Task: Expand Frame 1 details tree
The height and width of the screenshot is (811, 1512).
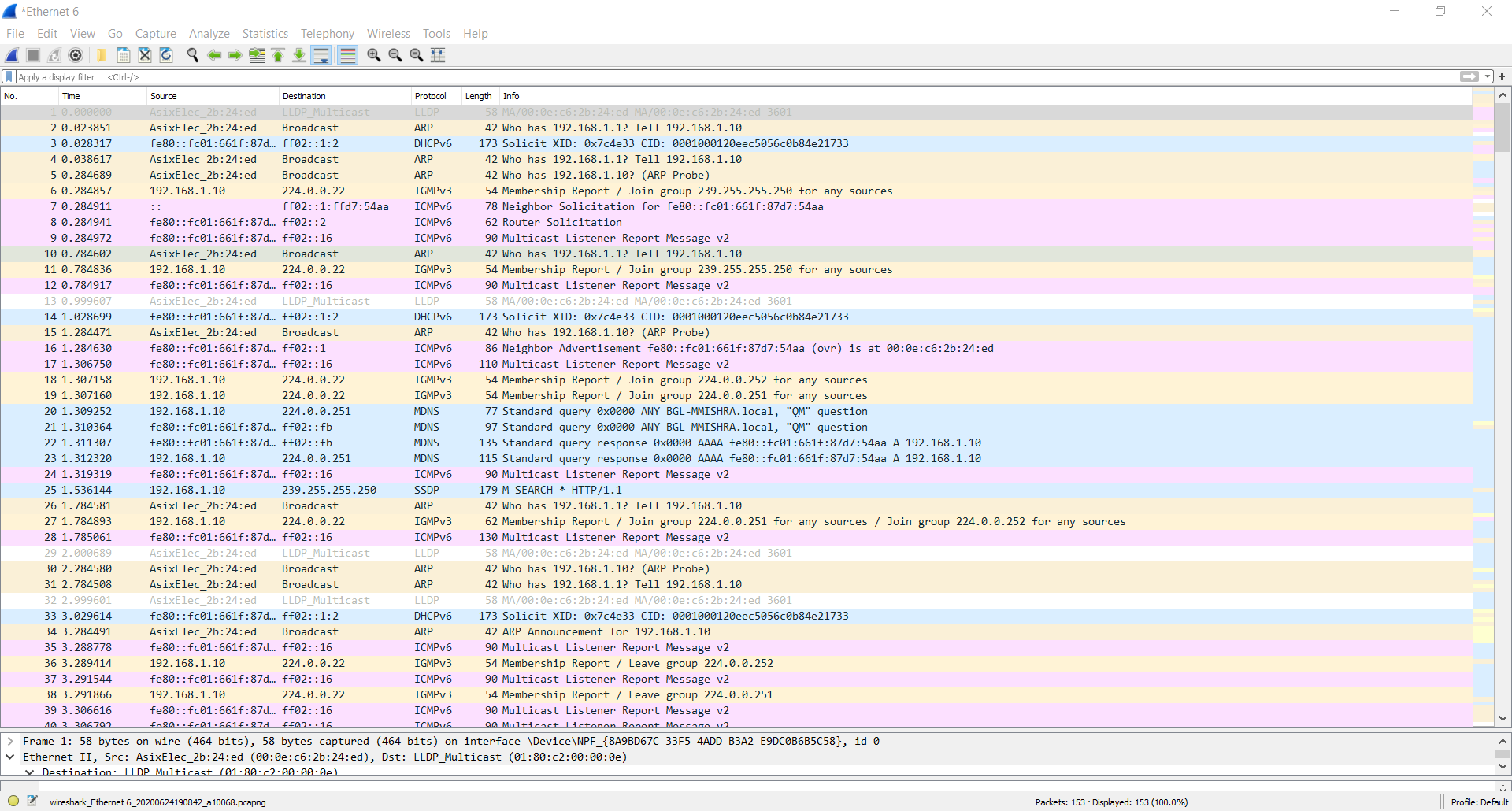Action: (x=9, y=741)
